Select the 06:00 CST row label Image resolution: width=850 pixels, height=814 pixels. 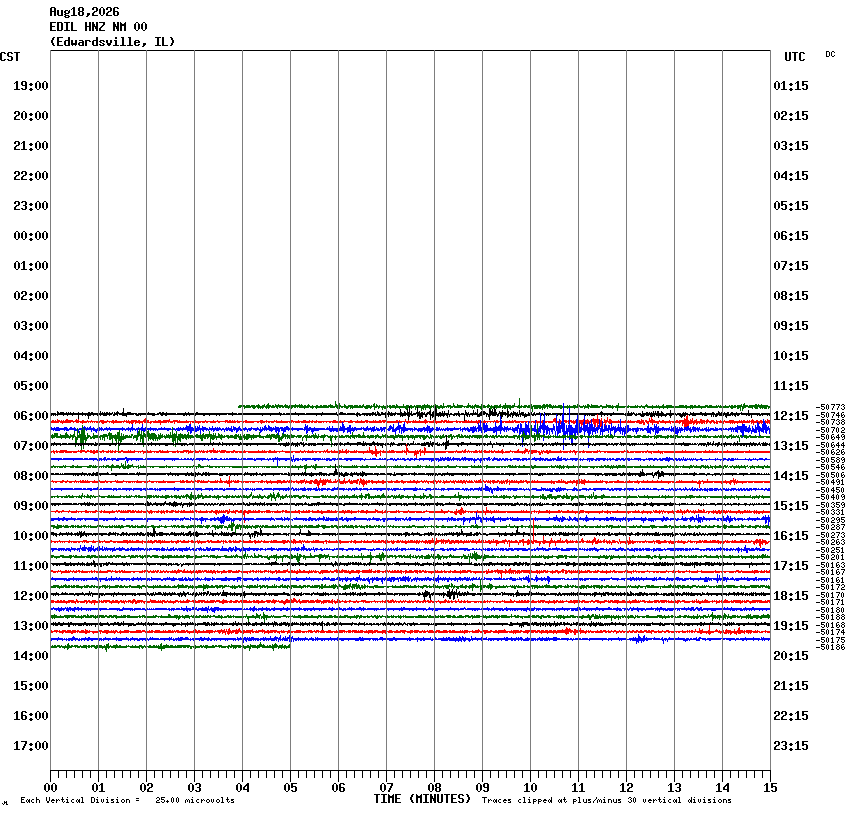[31, 416]
